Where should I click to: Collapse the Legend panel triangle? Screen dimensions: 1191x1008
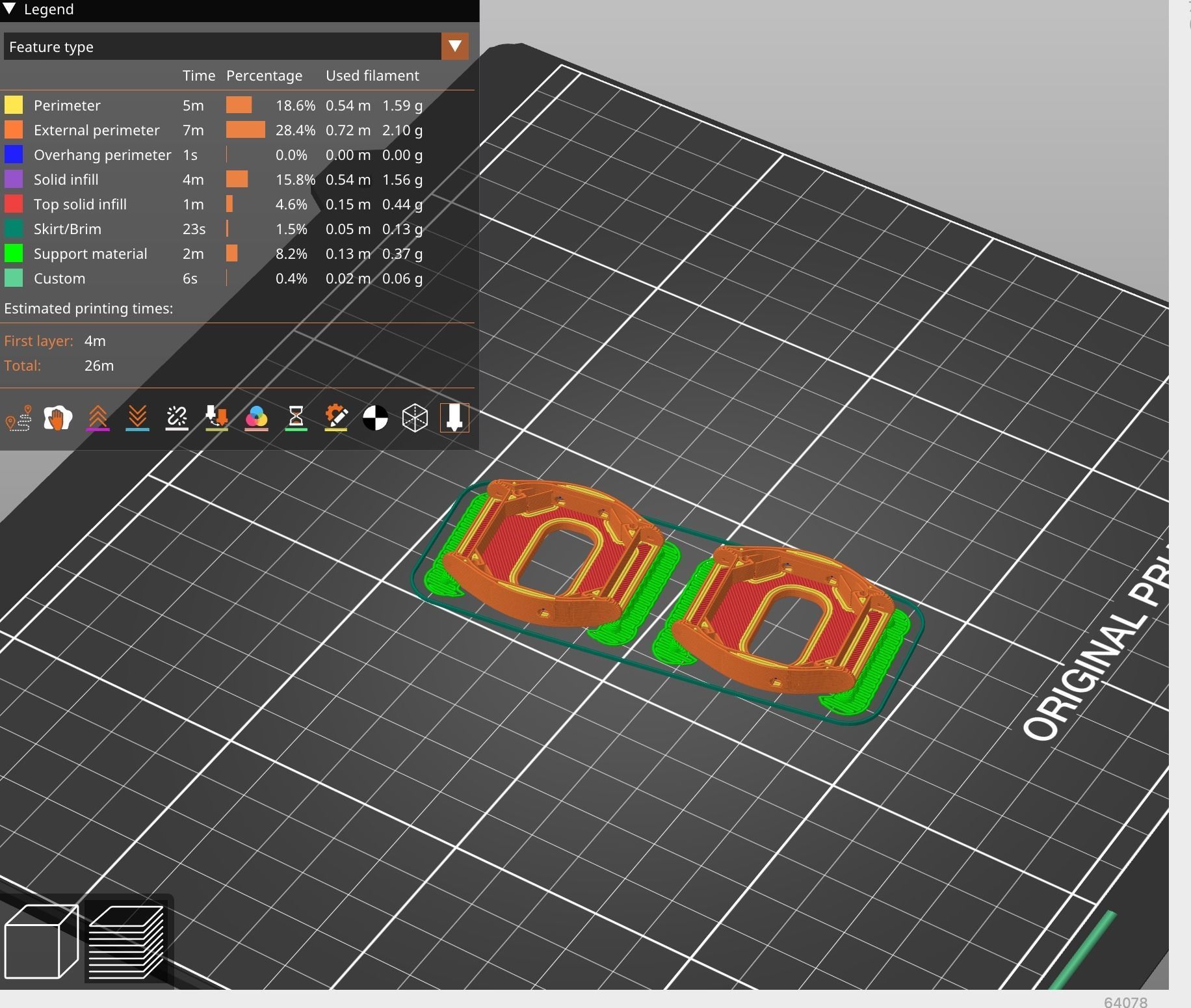pyautogui.click(x=10, y=9)
